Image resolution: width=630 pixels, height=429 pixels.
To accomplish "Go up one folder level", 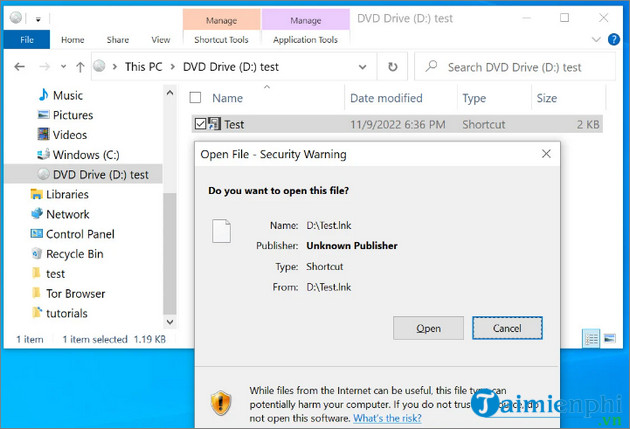I will pyautogui.click(x=80, y=67).
